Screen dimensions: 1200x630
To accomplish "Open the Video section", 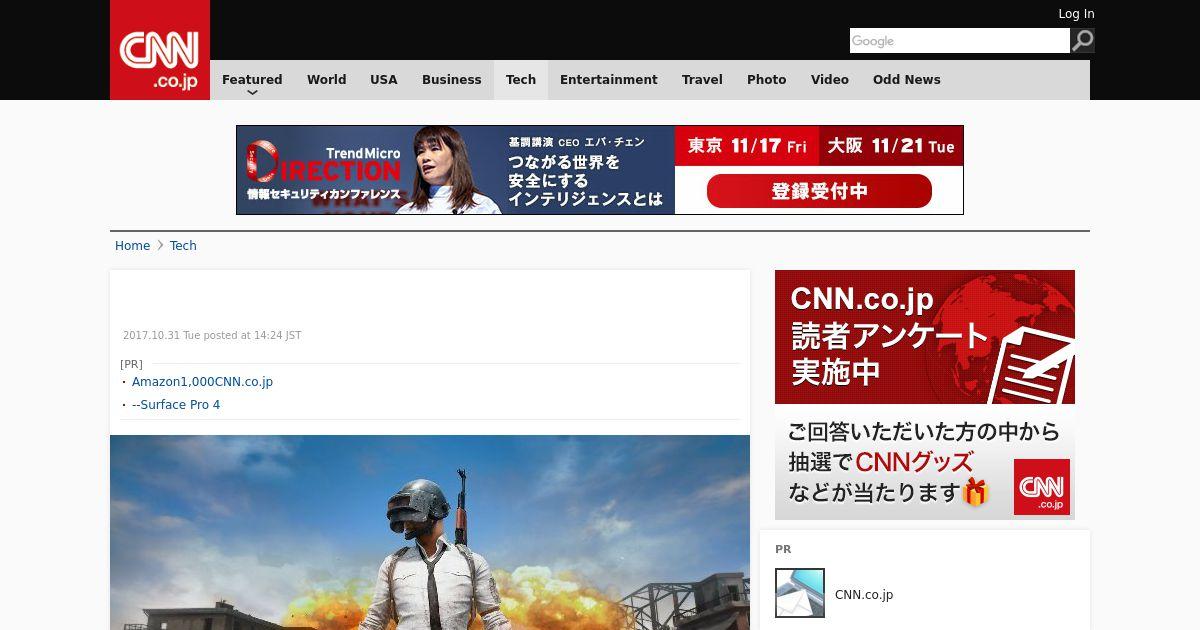I will [830, 80].
